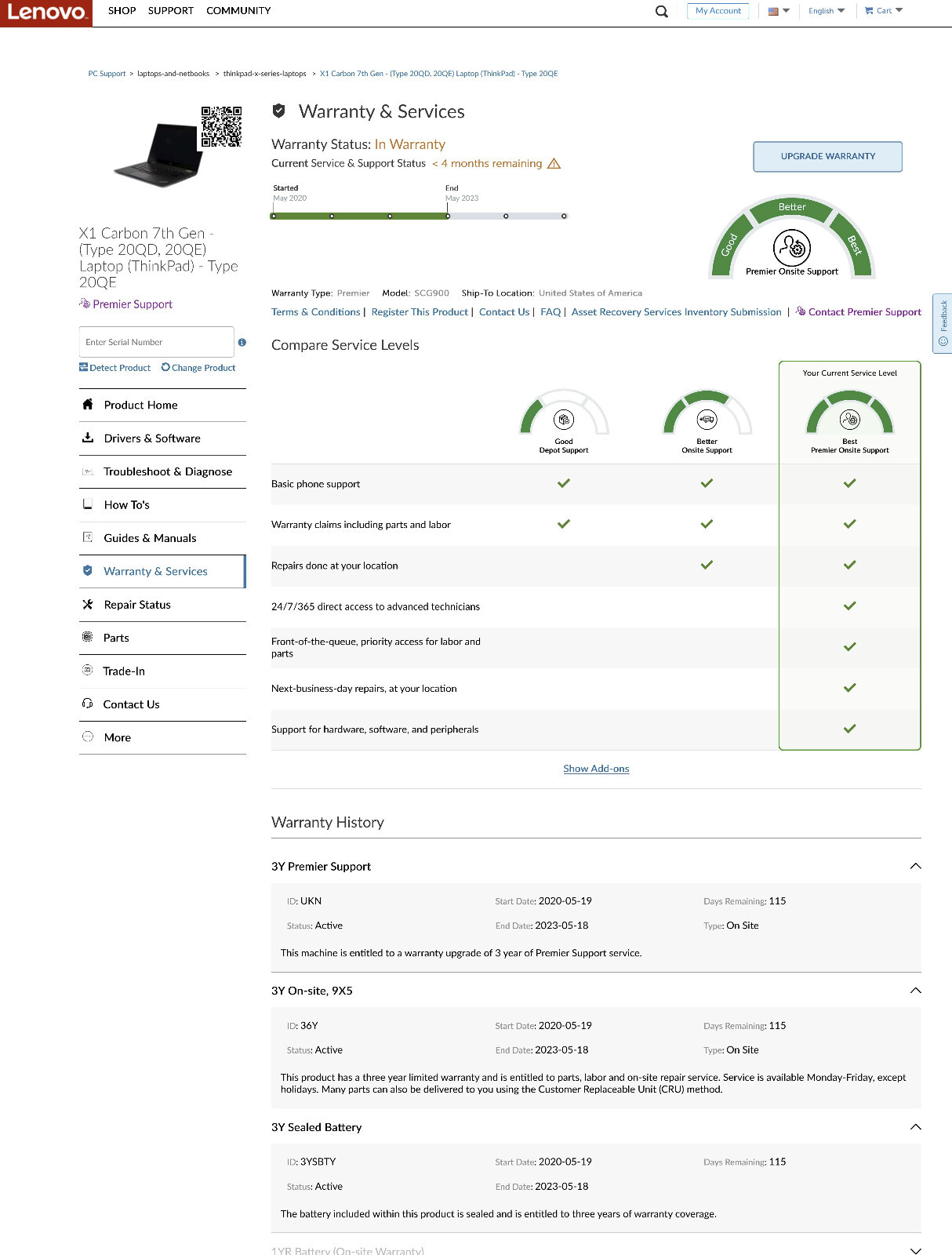Click serial number info icon

pos(242,342)
